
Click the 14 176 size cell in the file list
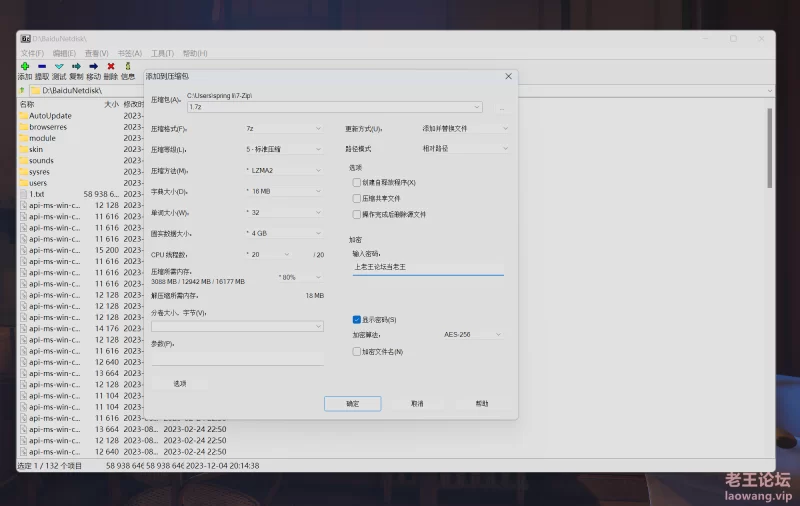click(x=107, y=328)
